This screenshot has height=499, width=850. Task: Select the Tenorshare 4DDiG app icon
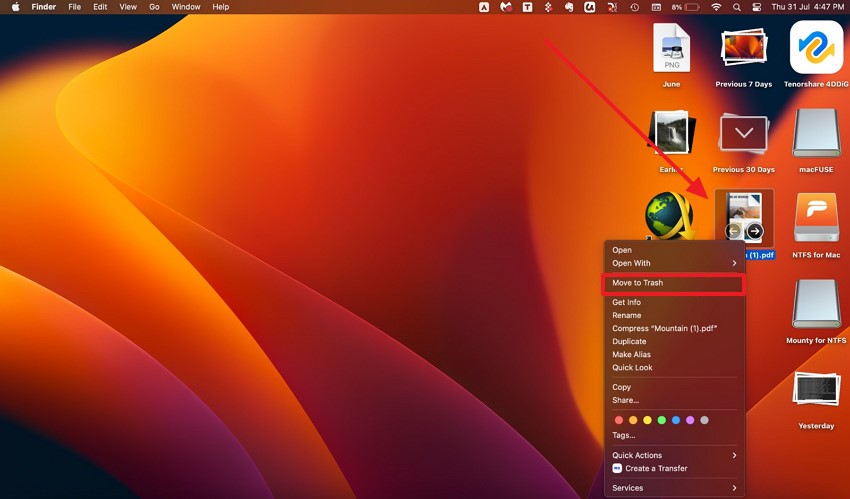click(x=816, y=47)
